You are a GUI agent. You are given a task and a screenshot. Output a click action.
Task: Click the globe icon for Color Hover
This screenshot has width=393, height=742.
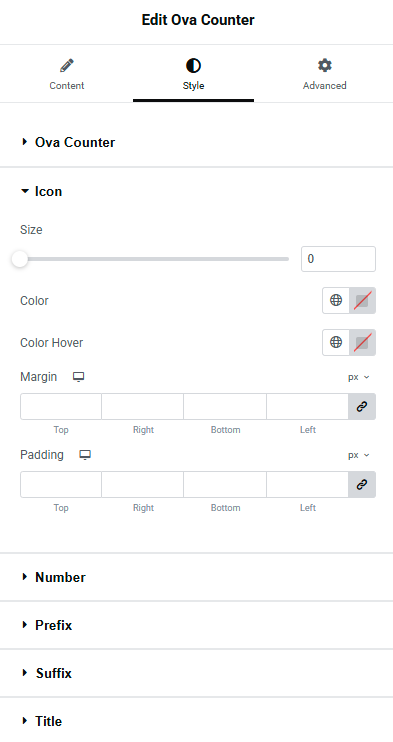tap(336, 342)
